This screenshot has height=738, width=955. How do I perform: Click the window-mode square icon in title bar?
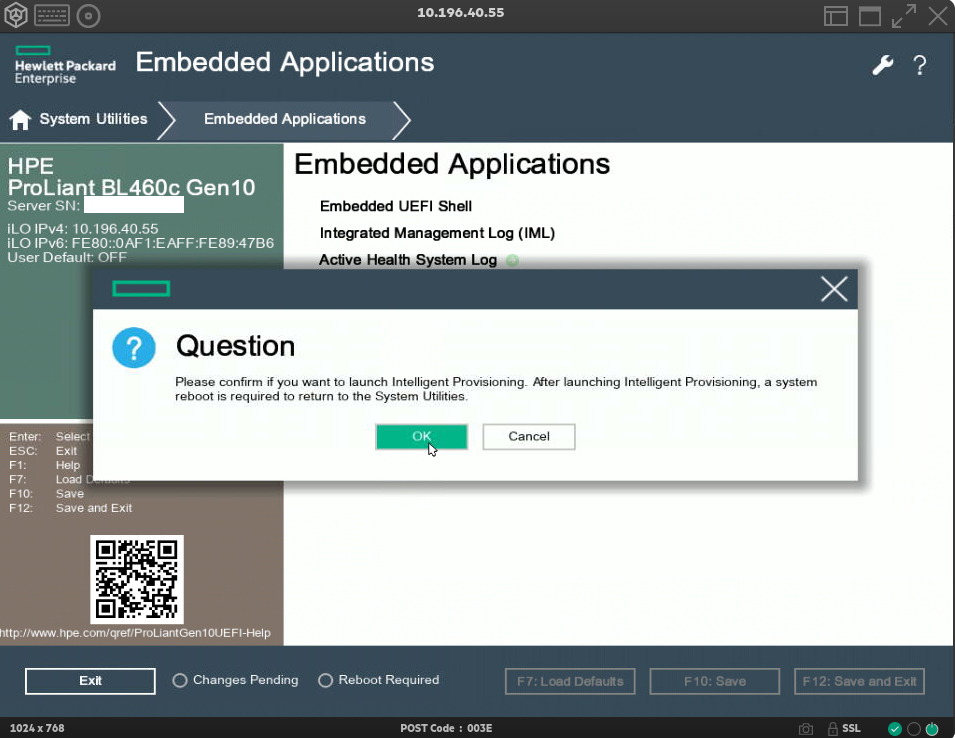pyautogui.click(x=870, y=16)
